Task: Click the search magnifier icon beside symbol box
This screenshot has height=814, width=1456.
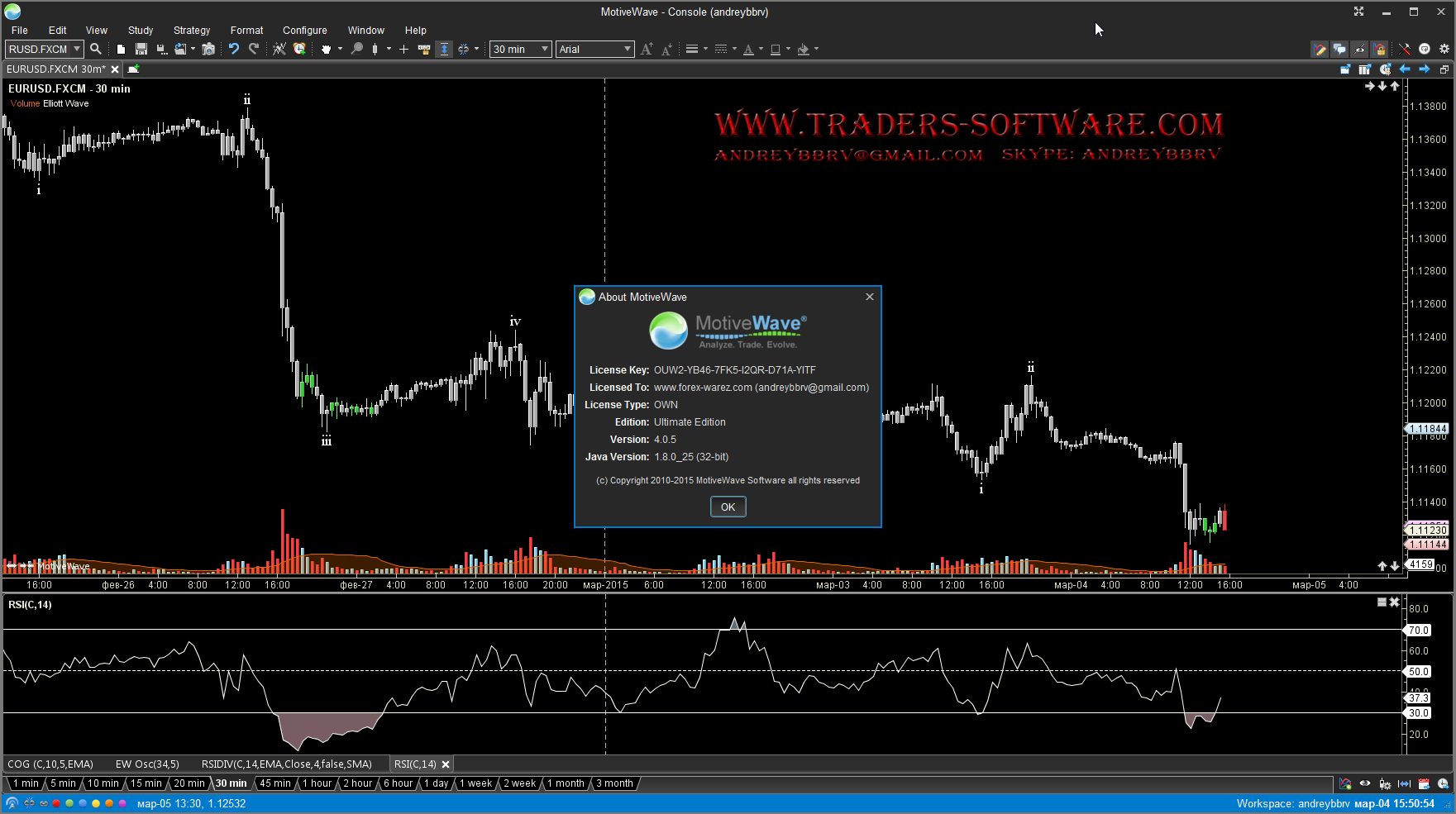Action: coord(96,49)
